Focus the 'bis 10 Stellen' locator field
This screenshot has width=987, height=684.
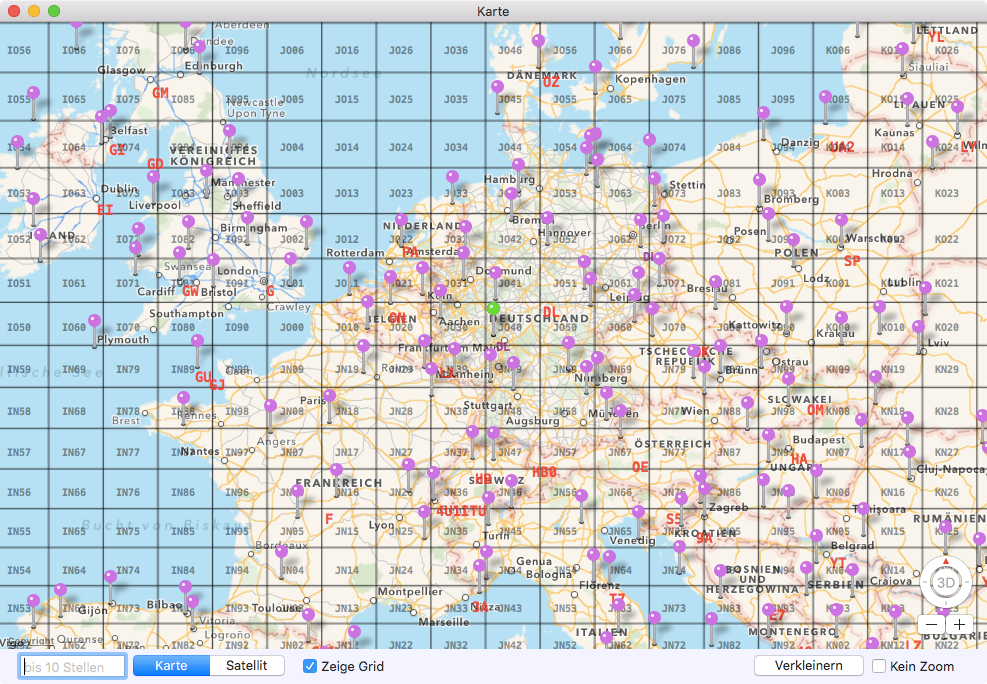click(x=73, y=666)
